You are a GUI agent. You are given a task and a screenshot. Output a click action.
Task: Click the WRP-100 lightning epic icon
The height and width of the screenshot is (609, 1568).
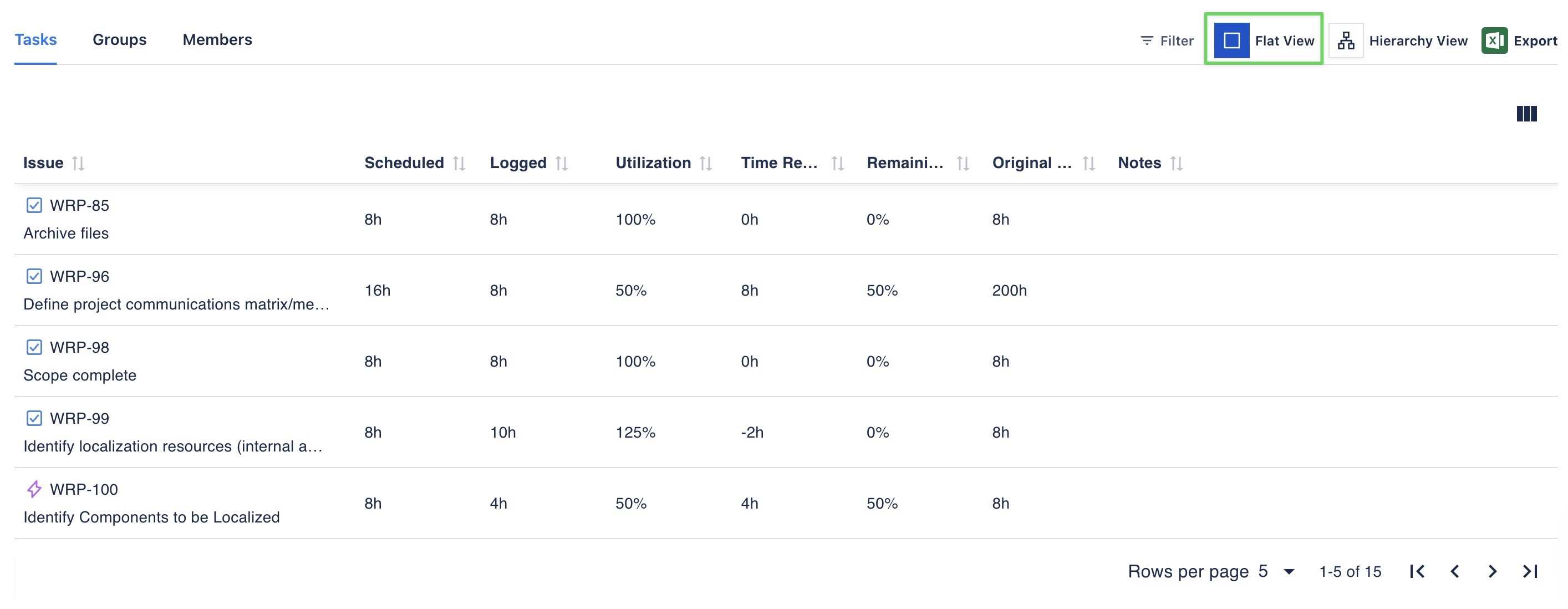pos(34,489)
